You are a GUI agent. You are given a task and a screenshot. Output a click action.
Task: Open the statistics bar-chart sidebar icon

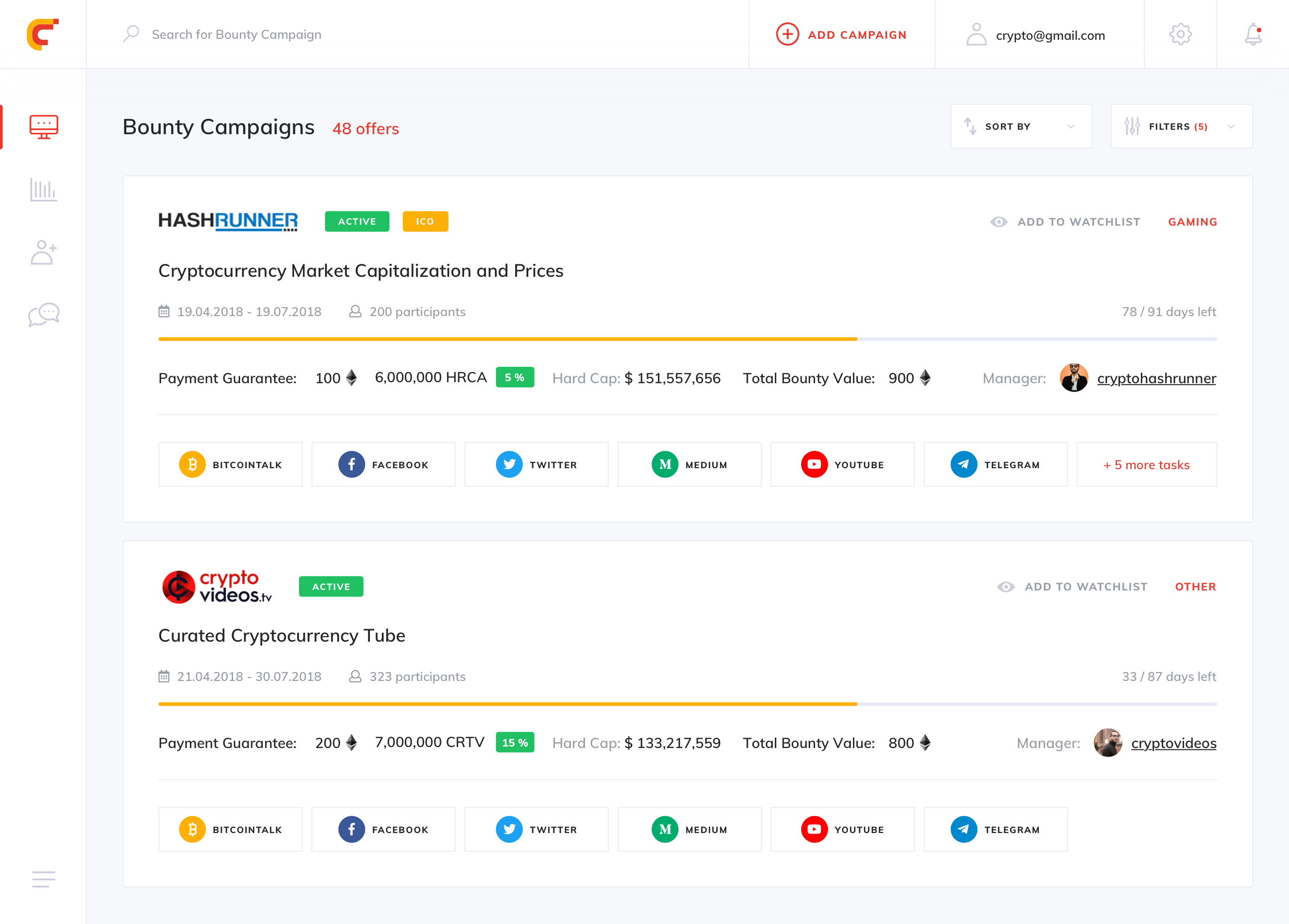click(43, 190)
